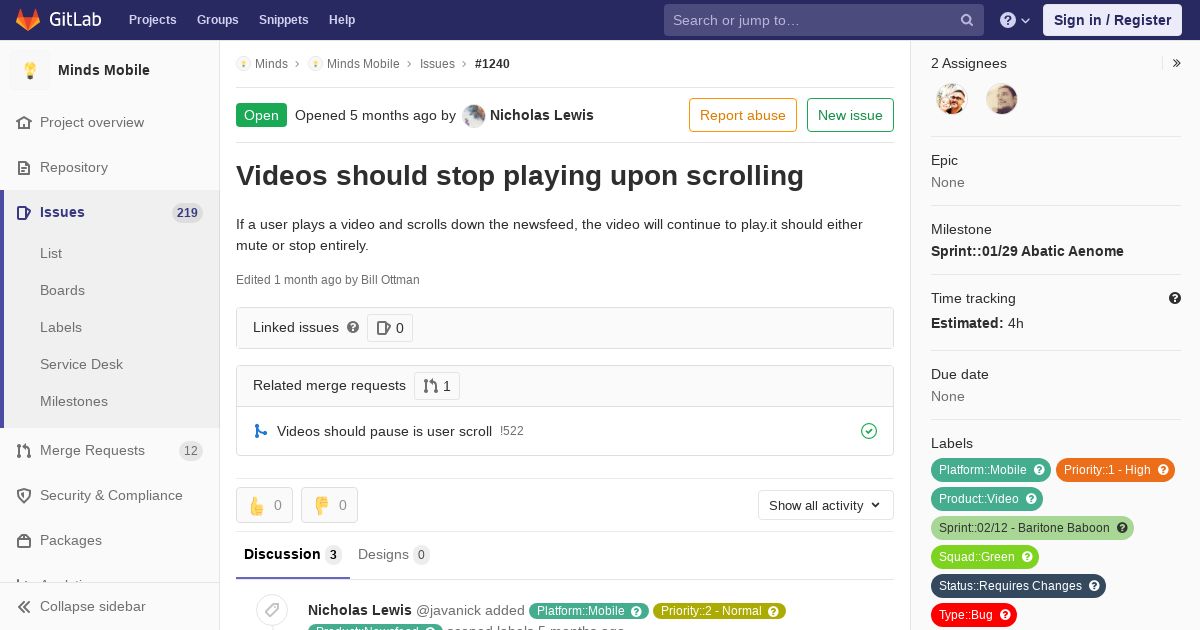Switch to the Discussion tab

293,554
